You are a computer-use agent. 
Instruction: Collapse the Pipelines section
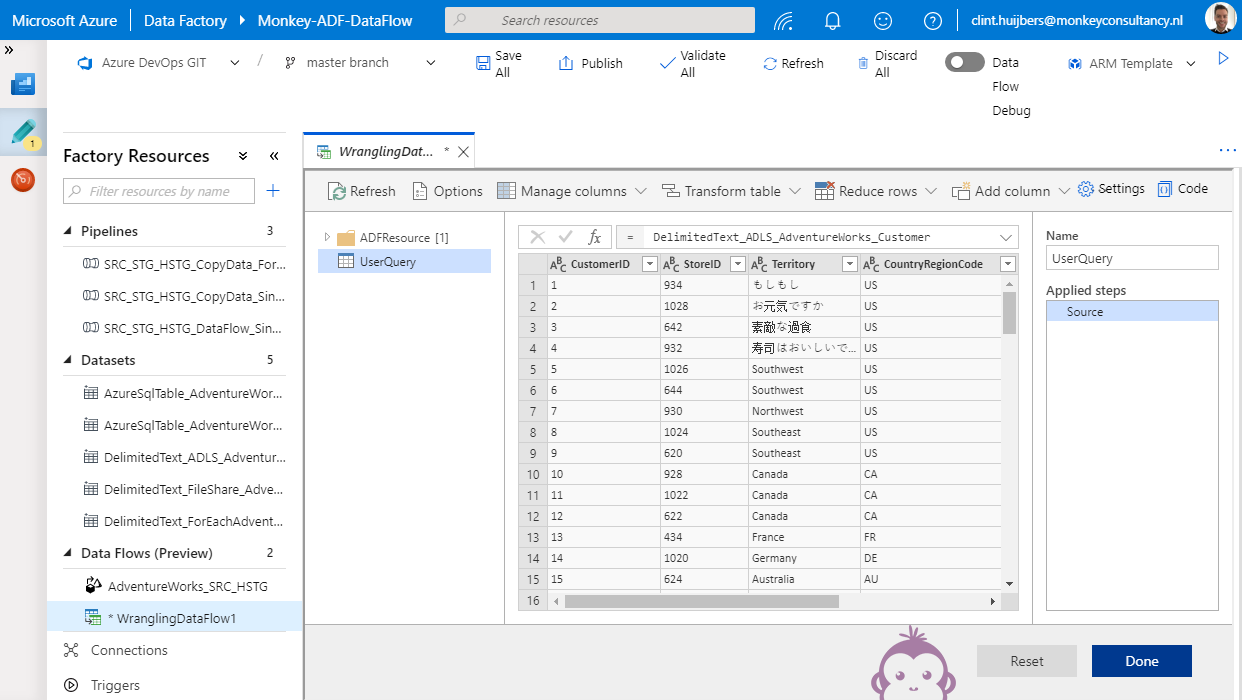pyautogui.click(x=68, y=231)
